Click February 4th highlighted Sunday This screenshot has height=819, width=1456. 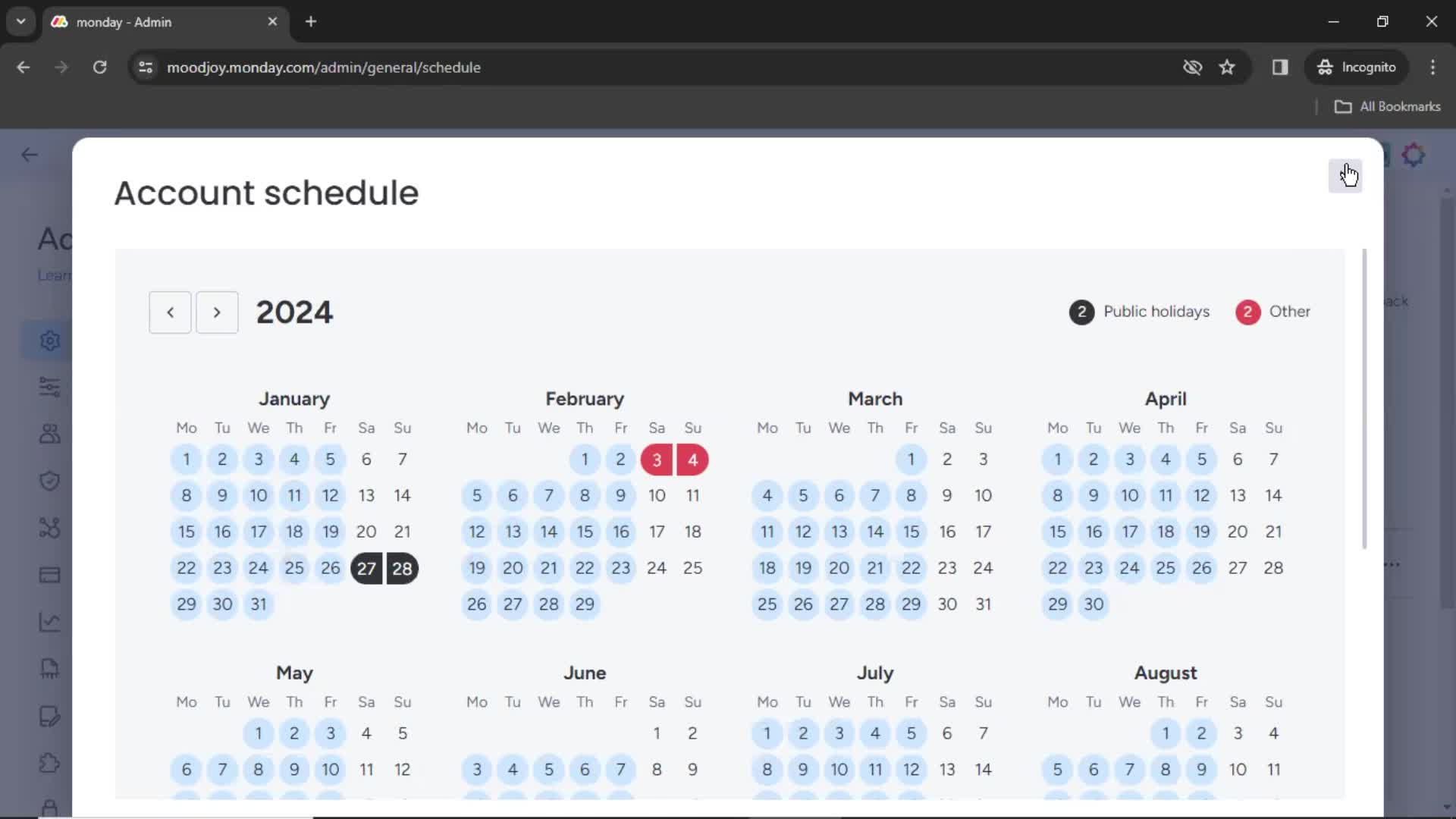pyautogui.click(x=693, y=459)
